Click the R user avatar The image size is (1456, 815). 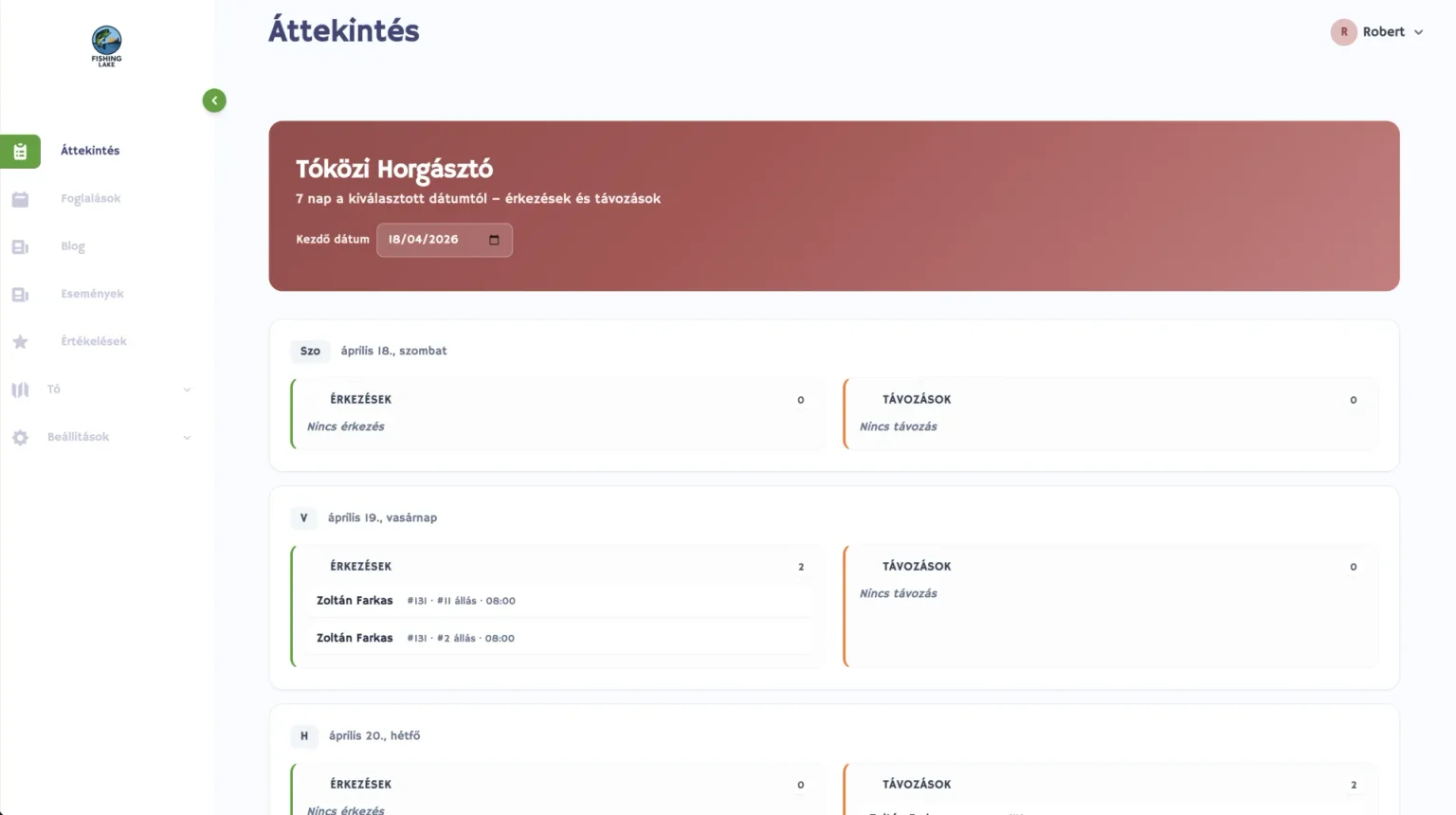[1343, 32]
